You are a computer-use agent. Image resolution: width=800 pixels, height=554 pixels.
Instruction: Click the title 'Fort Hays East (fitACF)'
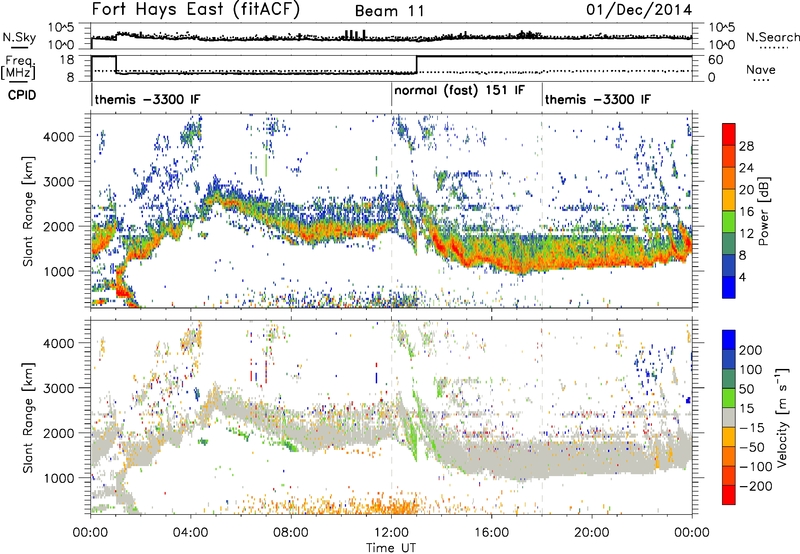tap(196, 10)
